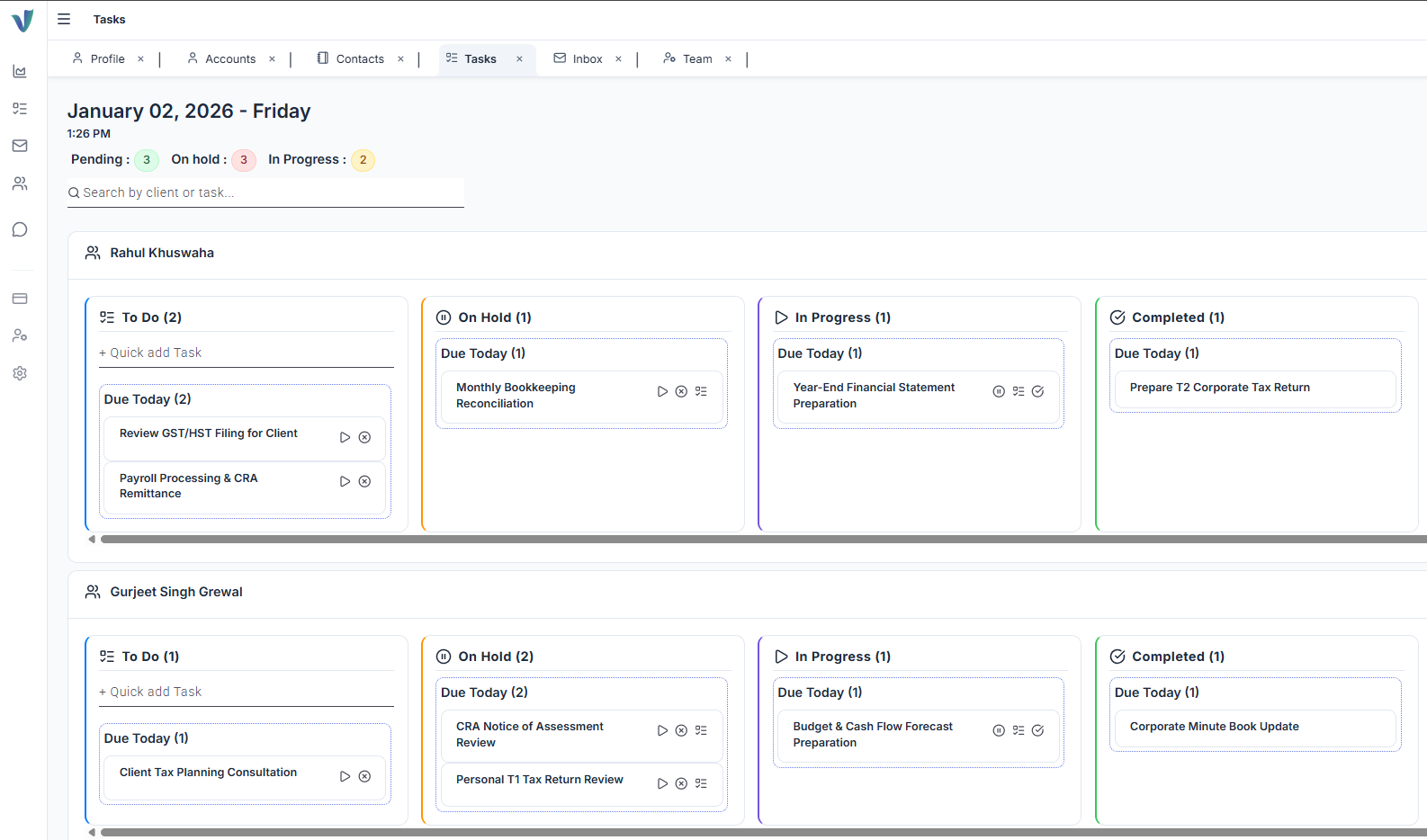This screenshot has height=840, width=1427.
Task: Open checklist for Monthly Bookkeeping Reconciliation
Action: pos(701,391)
